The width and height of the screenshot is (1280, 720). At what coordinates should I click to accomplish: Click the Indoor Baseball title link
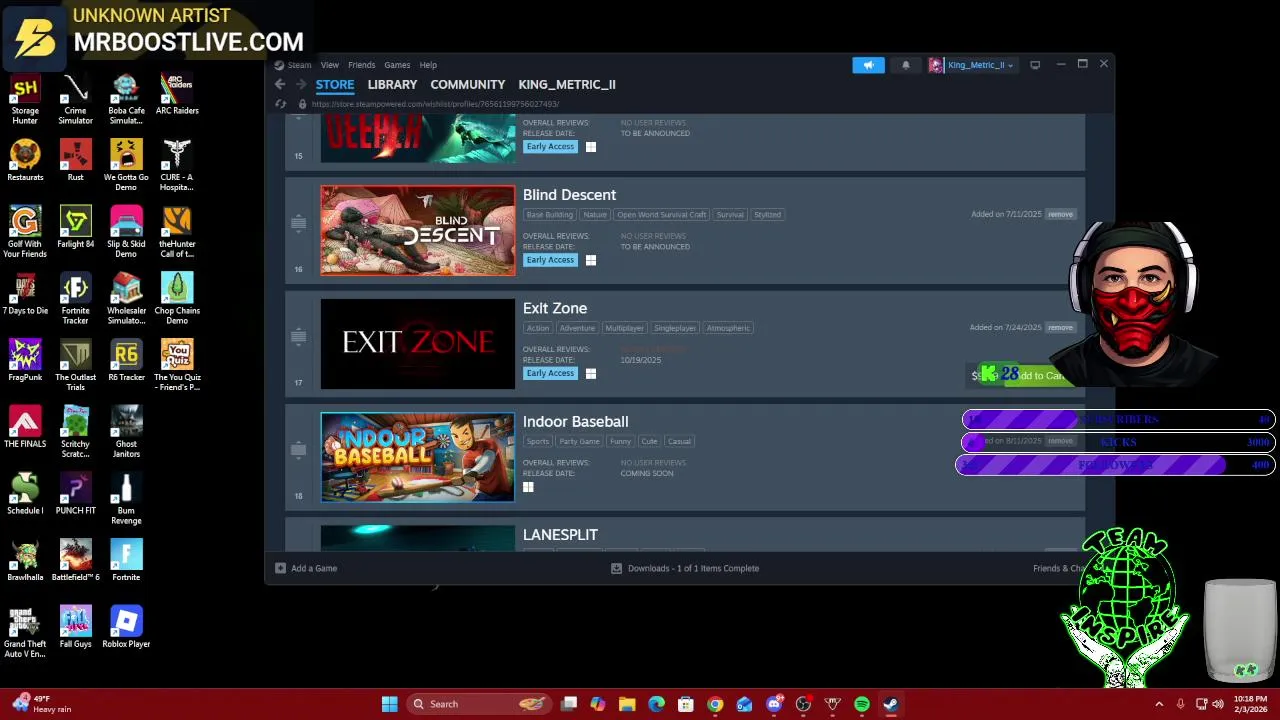click(x=575, y=422)
